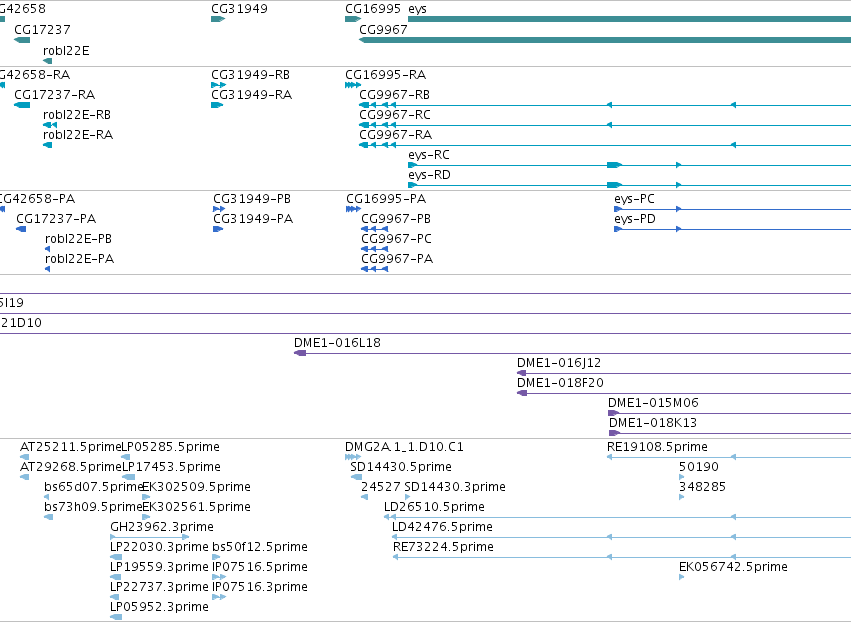The image size is (851, 622).
Task: Select transcript CG9967-RB
Action: tap(395, 95)
